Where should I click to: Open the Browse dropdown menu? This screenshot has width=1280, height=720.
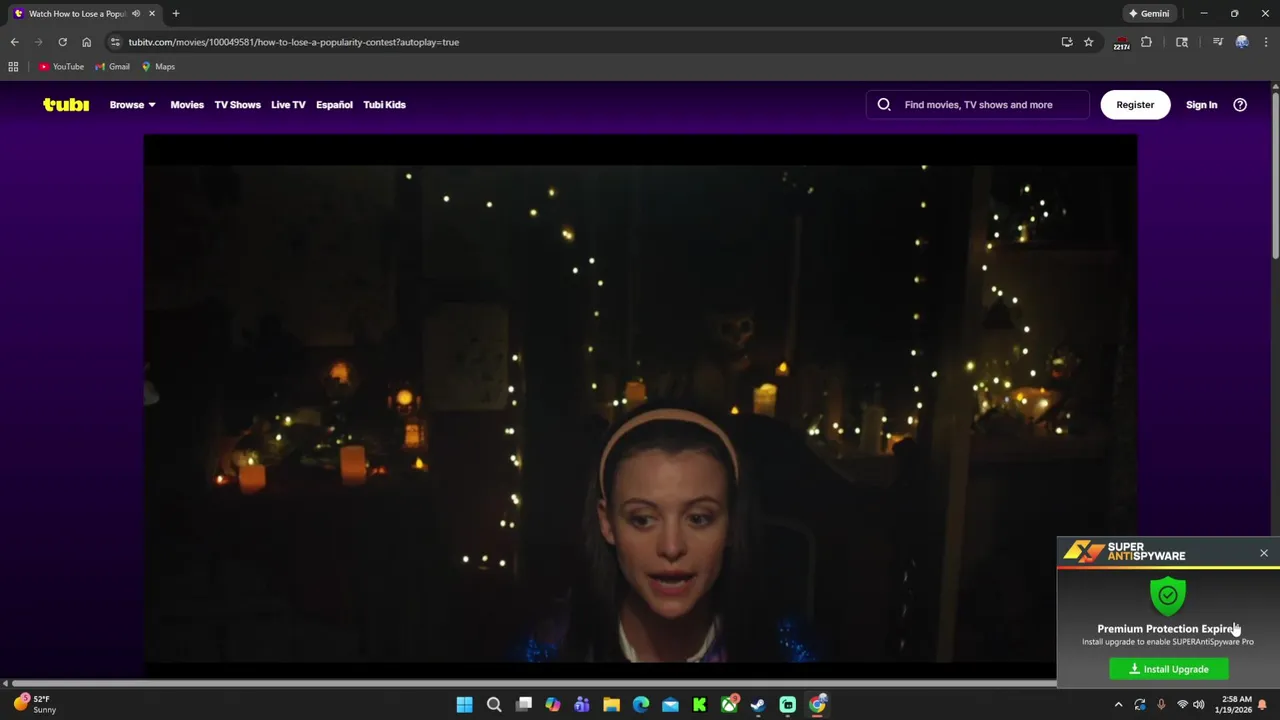(x=132, y=104)
